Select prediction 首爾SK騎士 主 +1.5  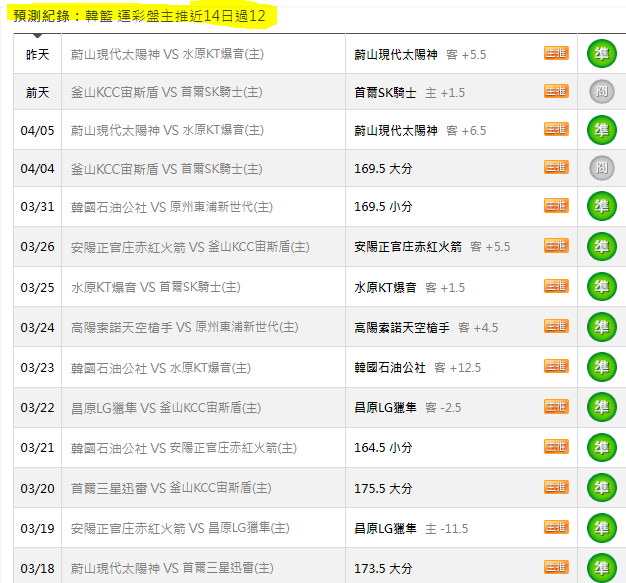click(x=410, y=93)
